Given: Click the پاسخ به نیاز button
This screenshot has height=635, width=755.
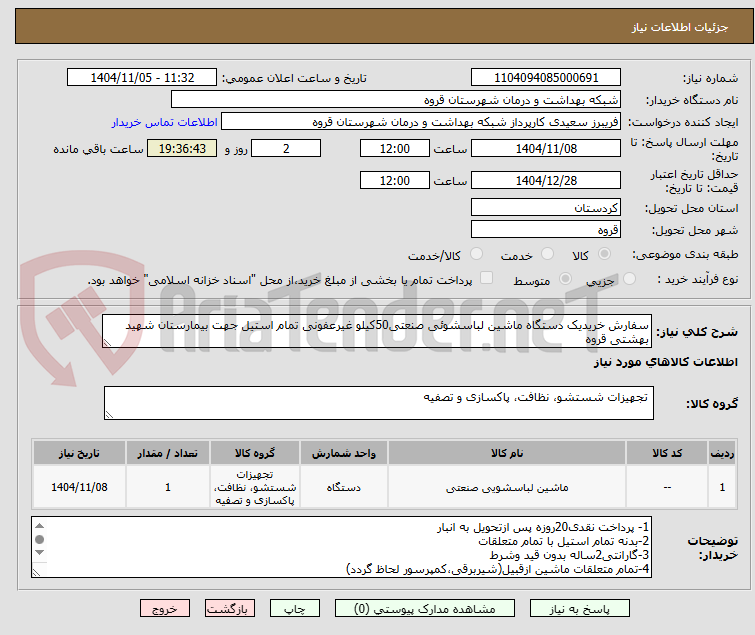Looking at the screenshot, I should click(x=579, y=609).
